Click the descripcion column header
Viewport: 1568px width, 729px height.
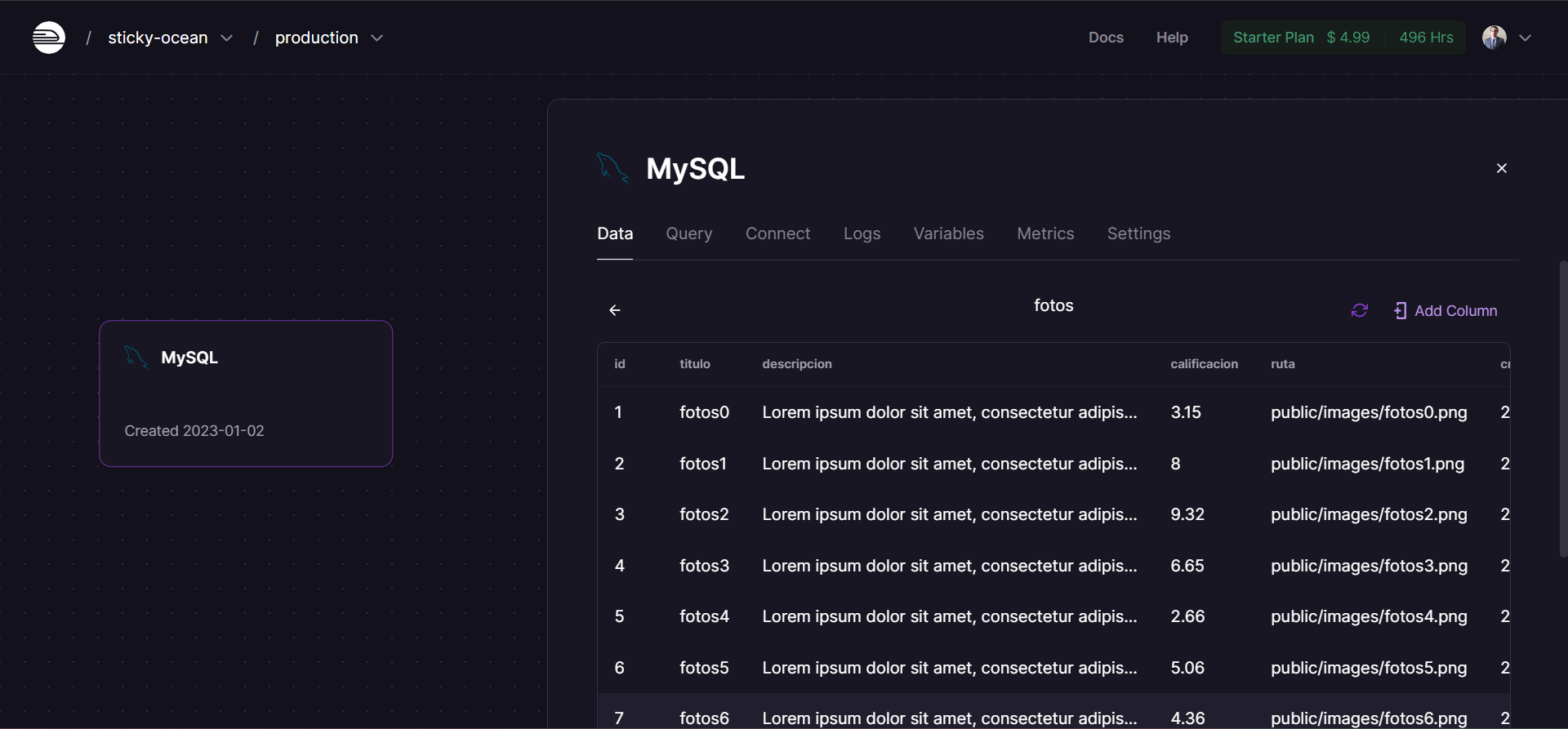coord(797,364)
